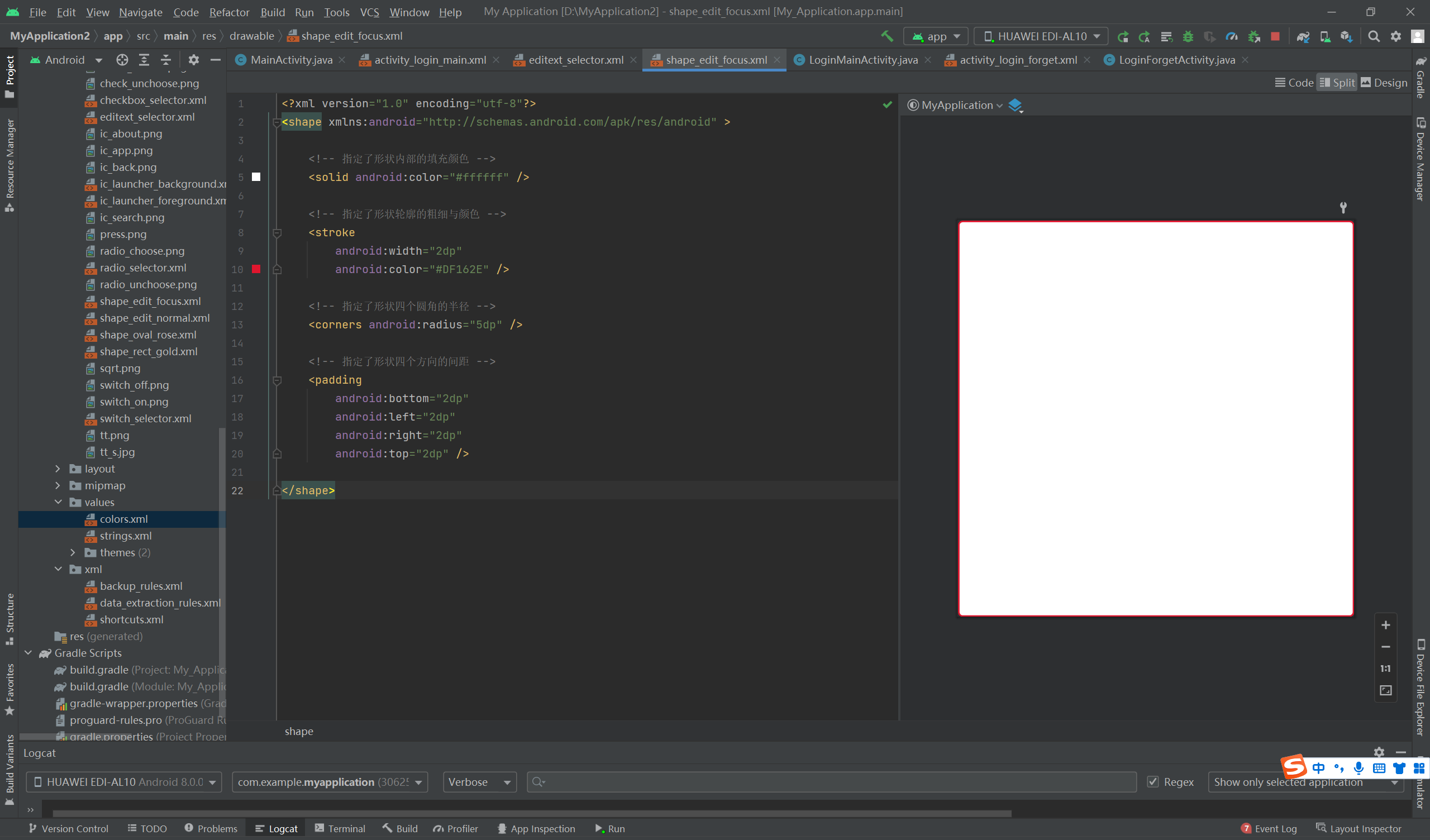Toggle the Regex checkbox in Logcat

tap(1152, 781)
